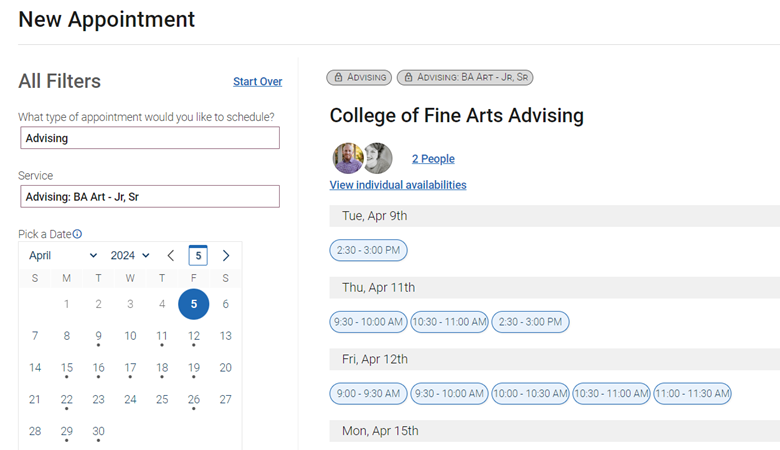This screenshot has width=780, height=450.
Task: Open the 2 People link
Action: (433, 159)
